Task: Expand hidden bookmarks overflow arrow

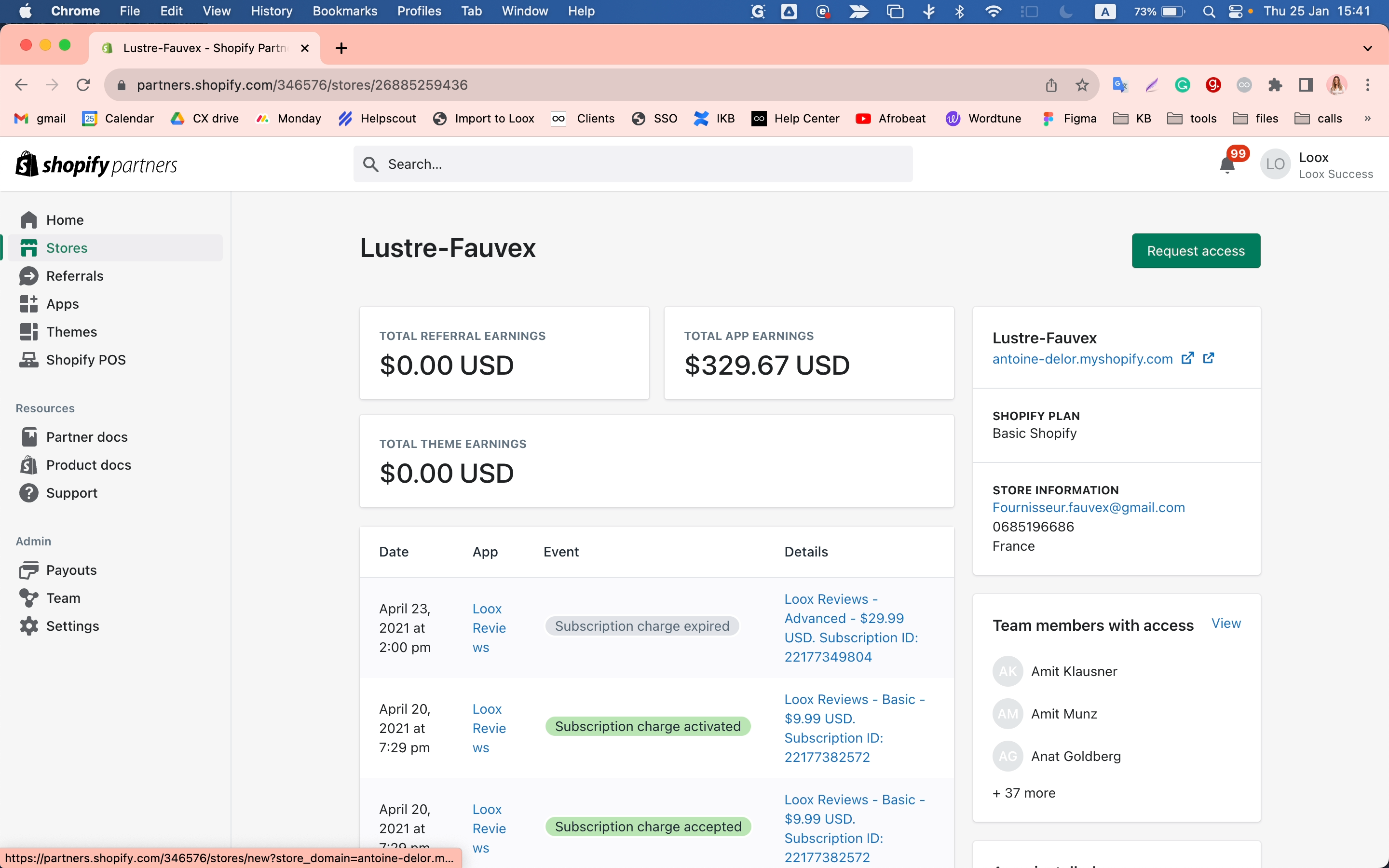Action: (x=1367, y=118)
